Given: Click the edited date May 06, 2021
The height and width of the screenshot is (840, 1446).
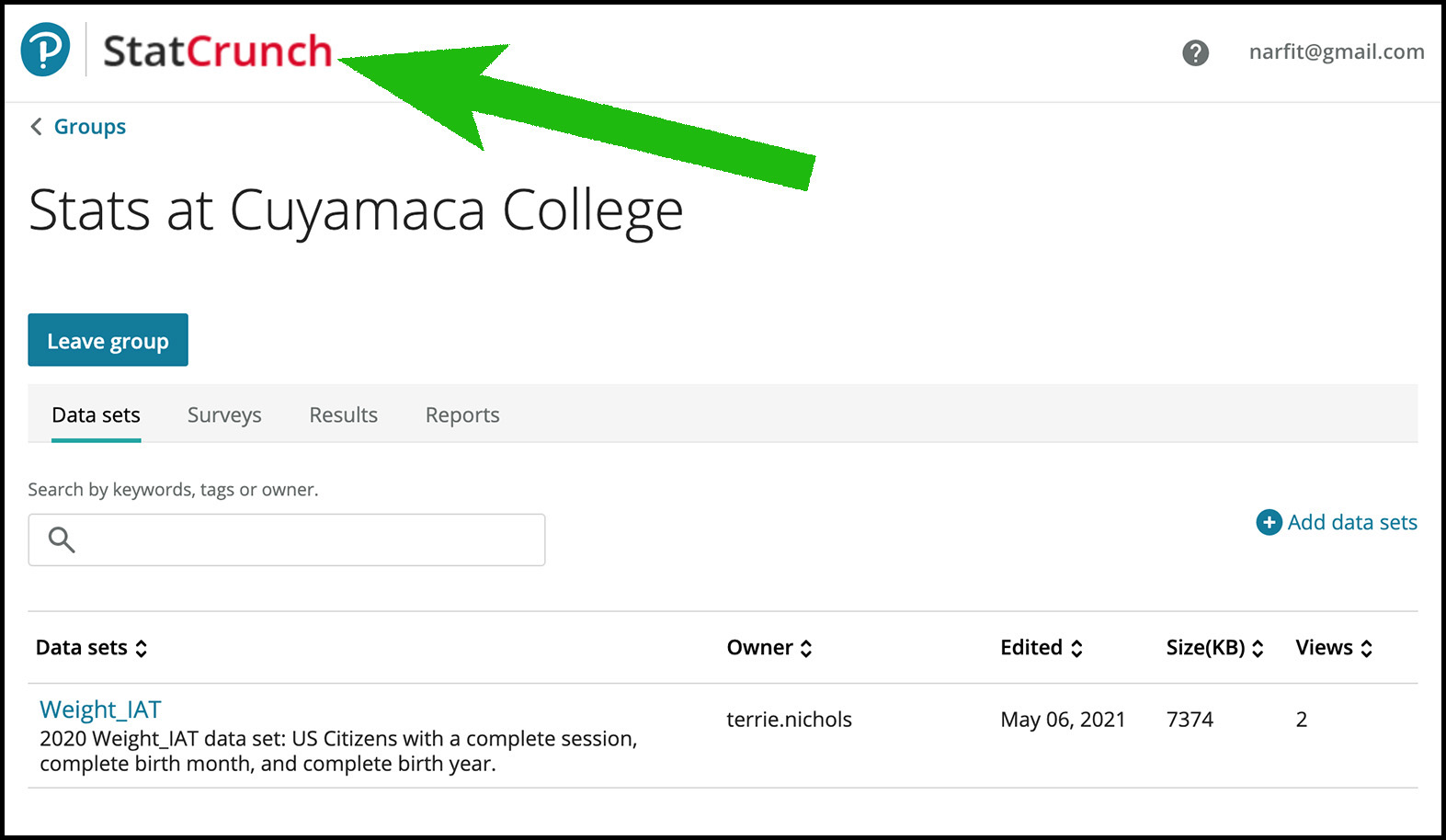Looking at the screenshot, I should coord(1063,720).
